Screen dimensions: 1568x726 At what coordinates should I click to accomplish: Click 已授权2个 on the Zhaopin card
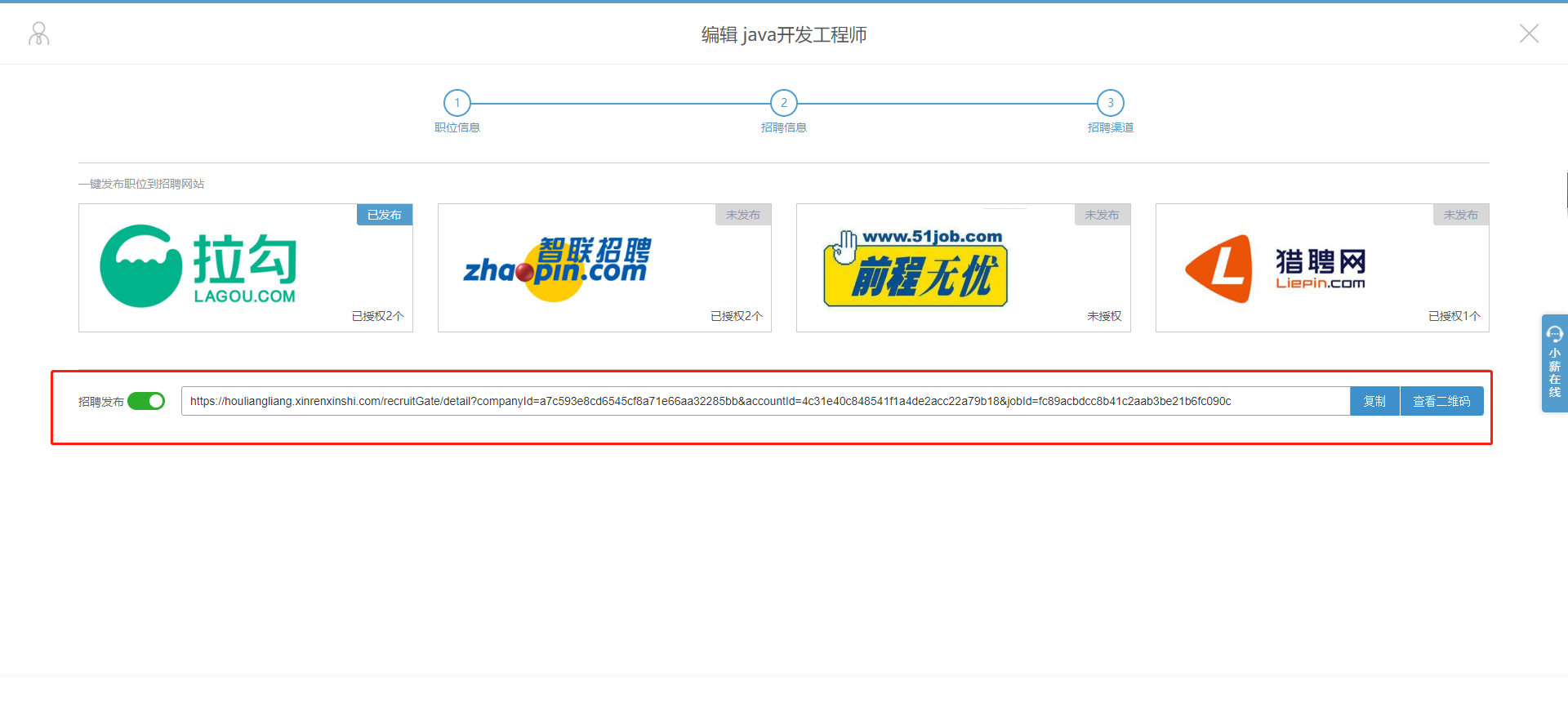pos(737,316)
